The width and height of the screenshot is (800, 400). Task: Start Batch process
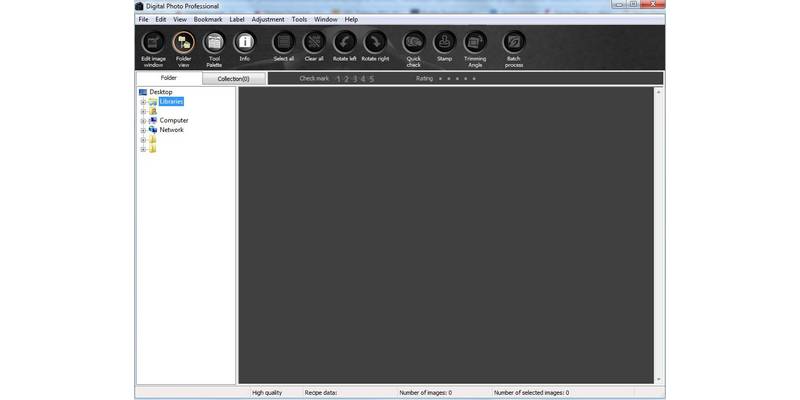point(514,43)
